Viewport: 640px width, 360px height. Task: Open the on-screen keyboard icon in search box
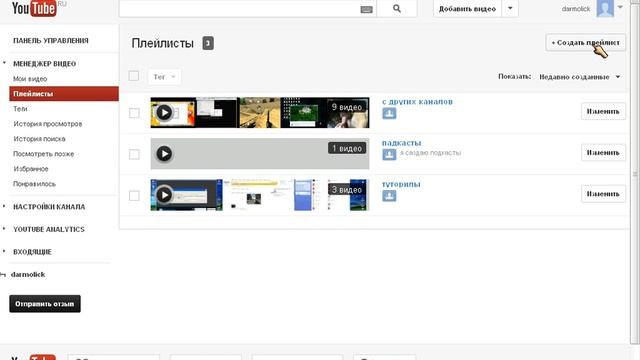366,9
